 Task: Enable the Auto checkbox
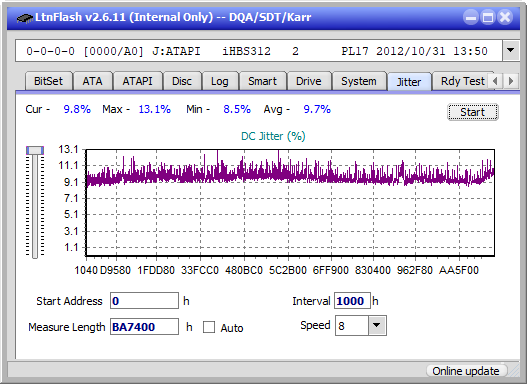(x=209, y=327)
